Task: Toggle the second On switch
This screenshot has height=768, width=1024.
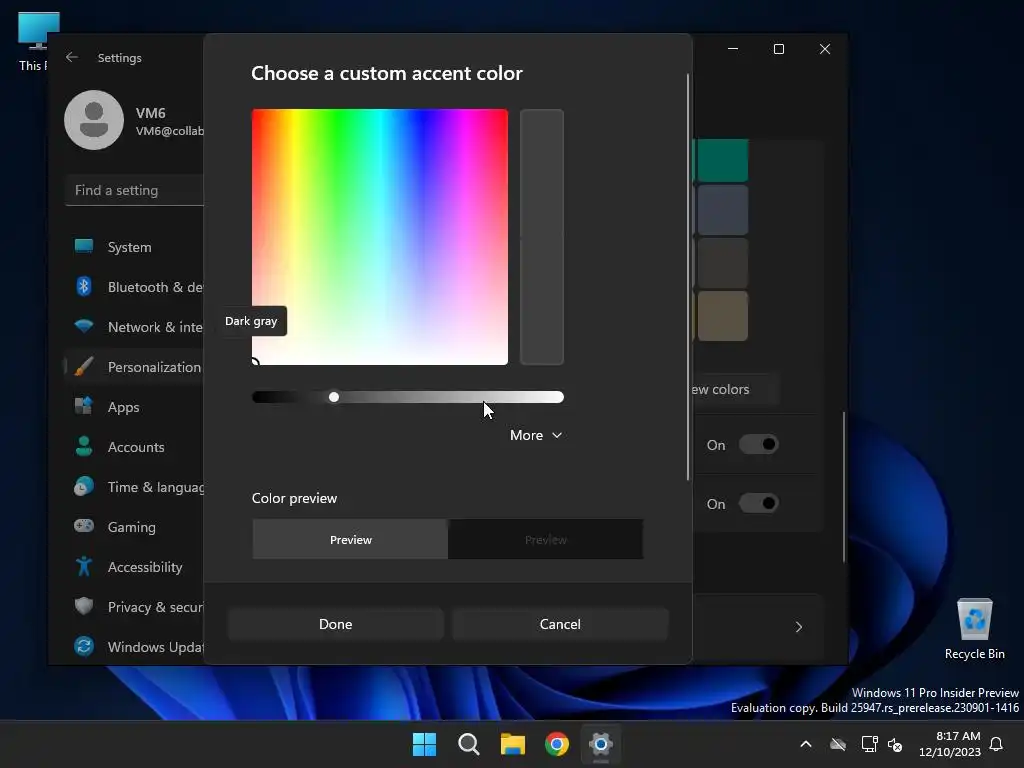Action: point(758,504)
